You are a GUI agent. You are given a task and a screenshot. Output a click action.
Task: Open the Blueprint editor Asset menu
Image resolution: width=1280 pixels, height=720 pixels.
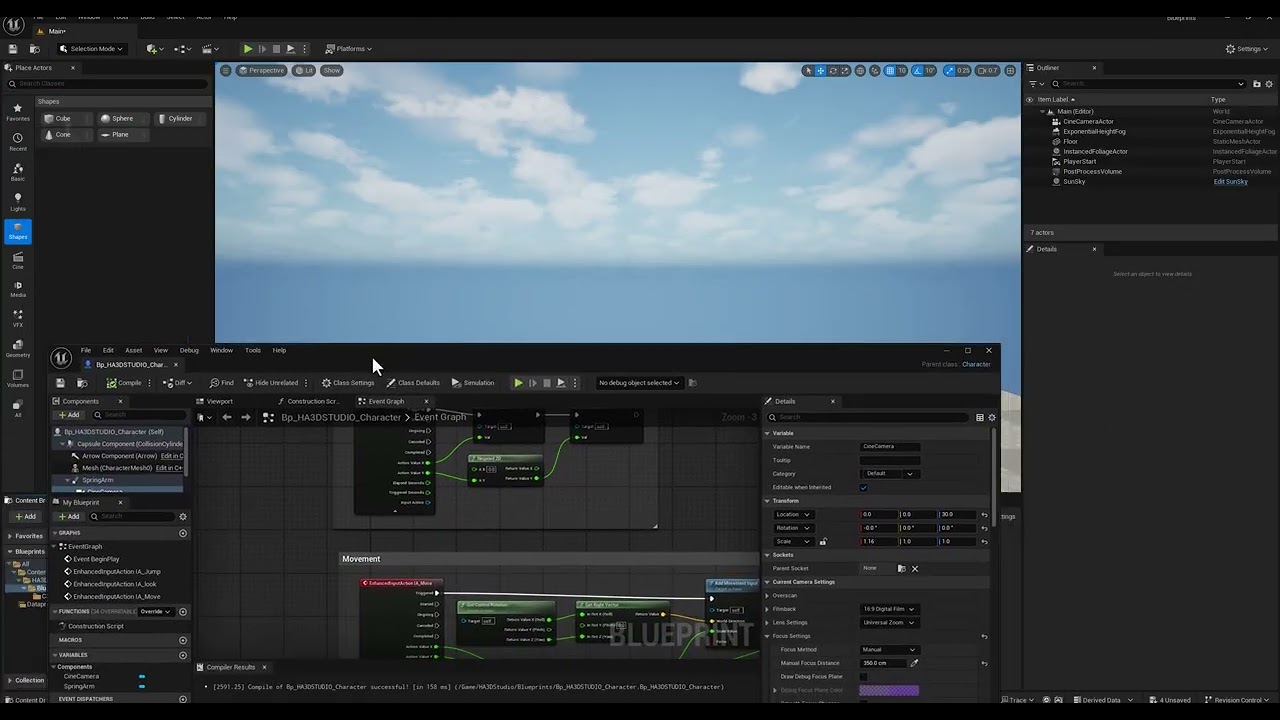pos(134,350)
